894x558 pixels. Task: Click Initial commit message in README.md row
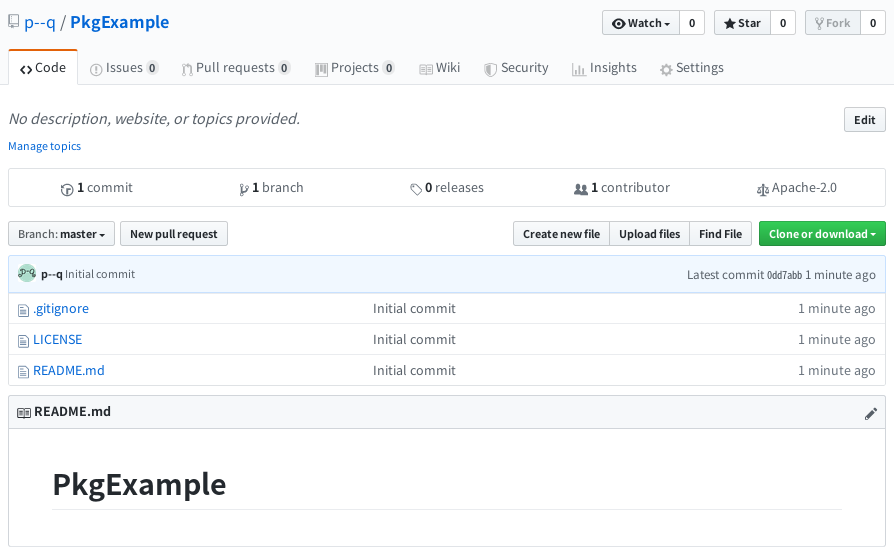click(415, 370)
